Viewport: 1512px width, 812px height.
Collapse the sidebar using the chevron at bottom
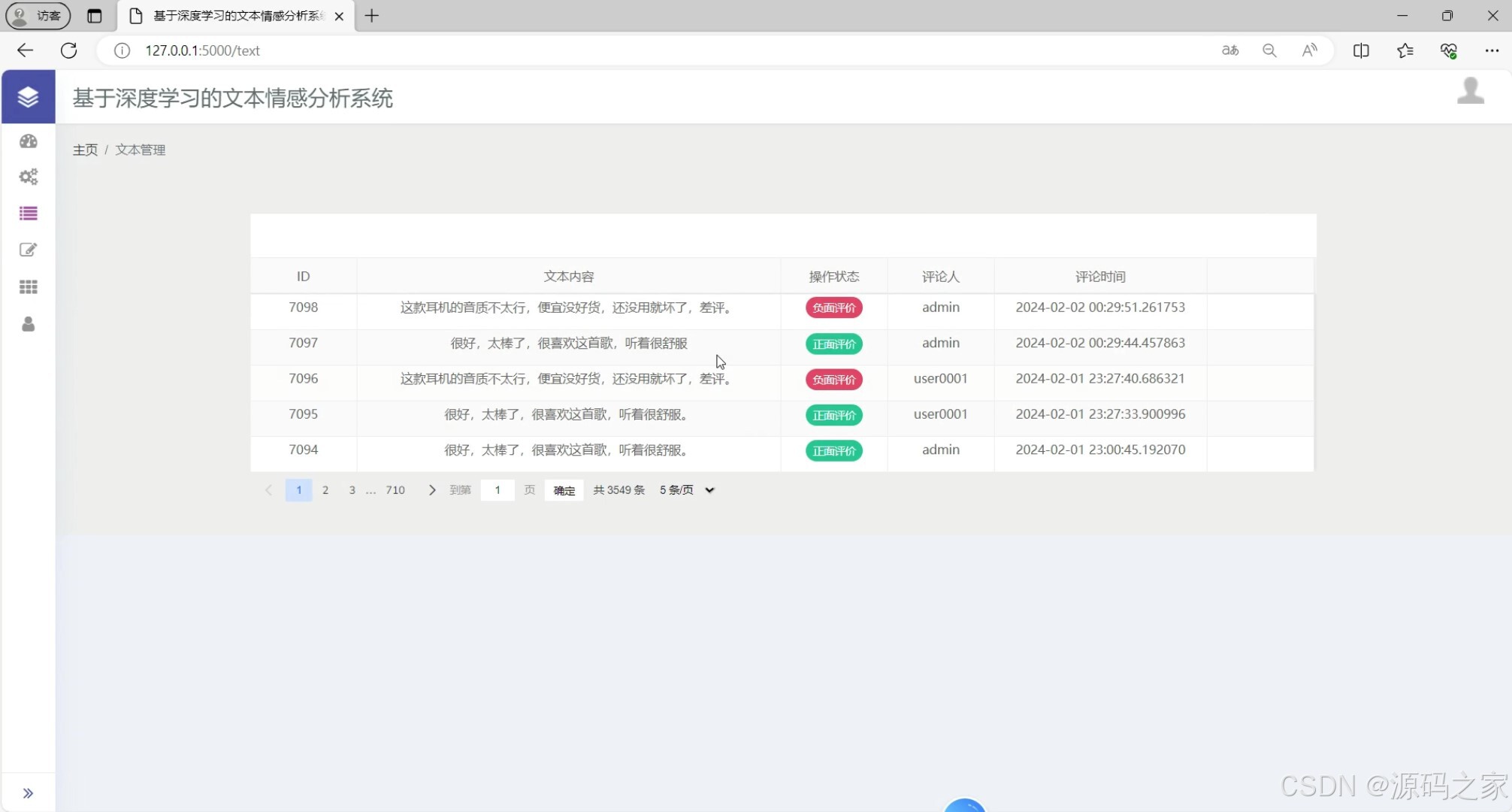[x=29, y=792]
